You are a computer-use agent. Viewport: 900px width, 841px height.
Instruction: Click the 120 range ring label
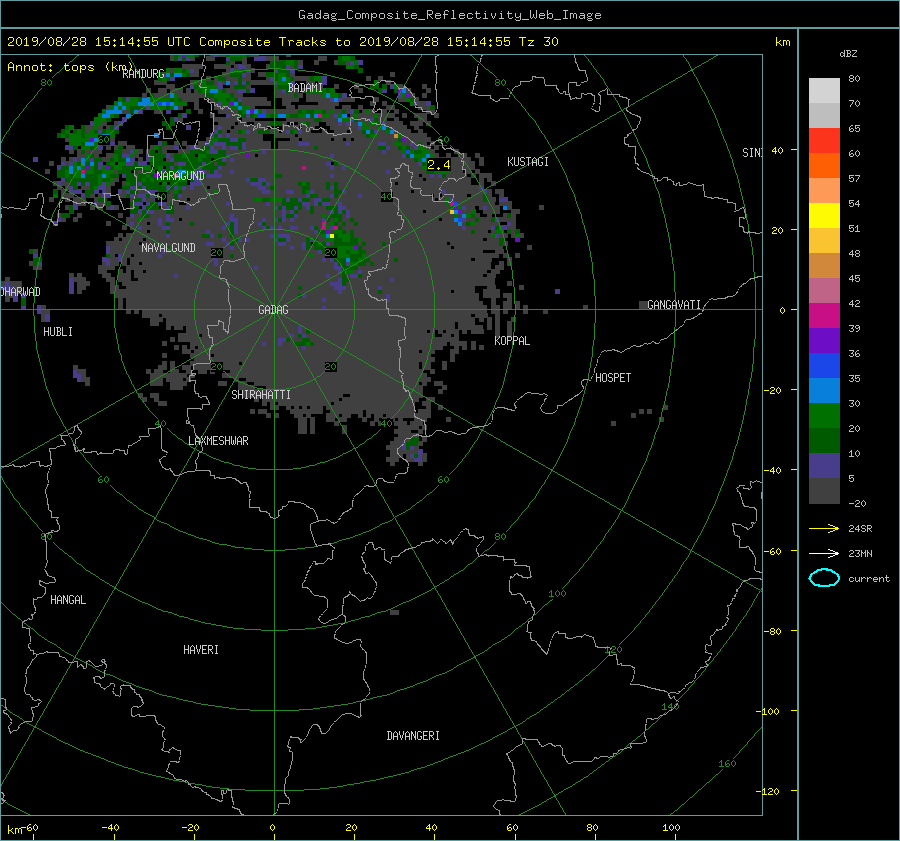pos(614,650)
